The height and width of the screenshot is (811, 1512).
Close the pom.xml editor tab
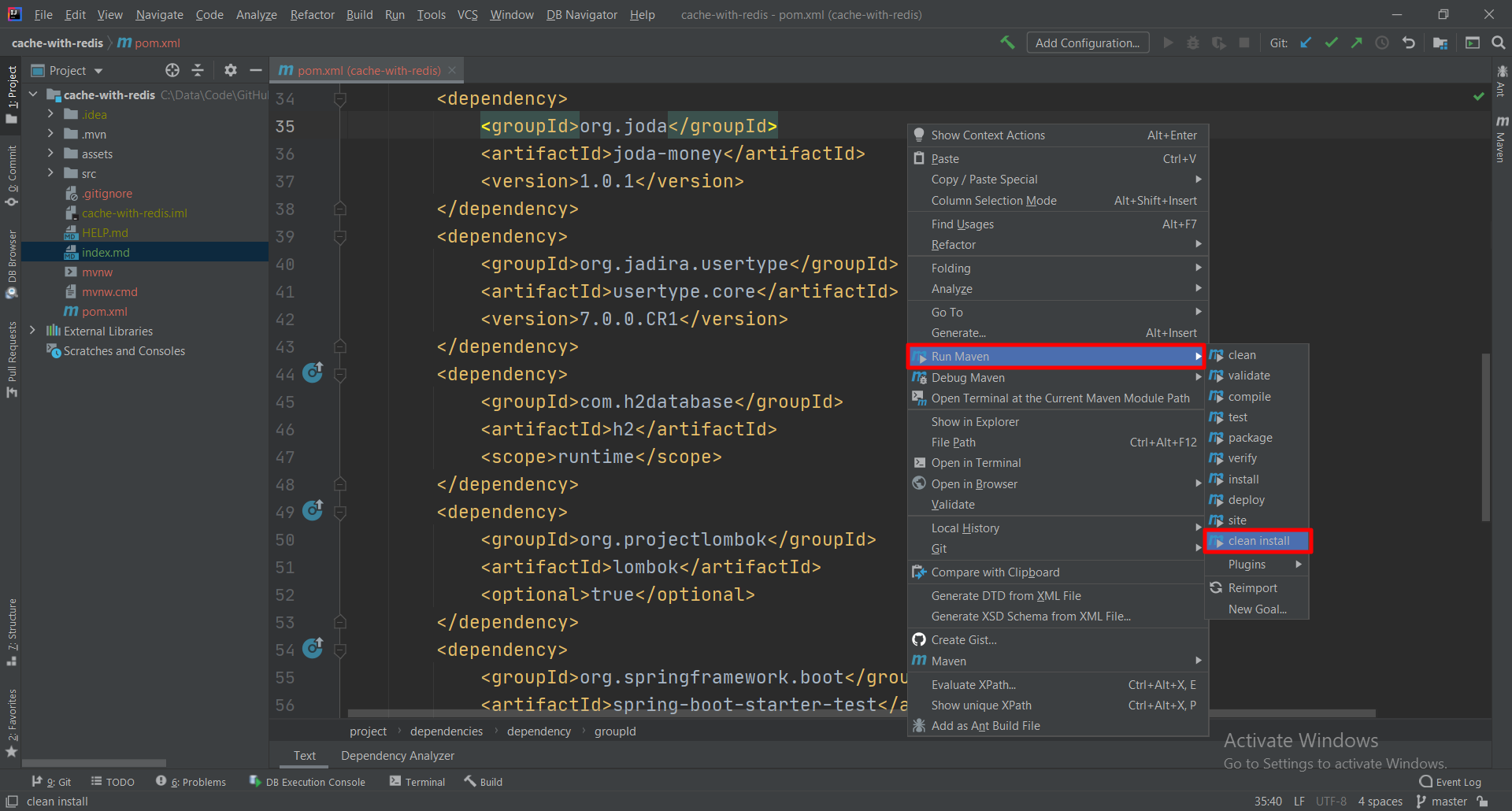pyautogui.click(x=452, y=70)
